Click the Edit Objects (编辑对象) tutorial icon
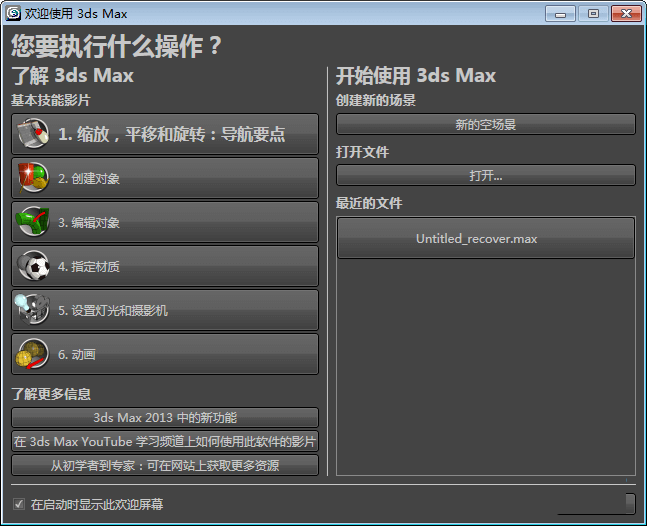This screenshot has height=526, width=647. point(33,222)
